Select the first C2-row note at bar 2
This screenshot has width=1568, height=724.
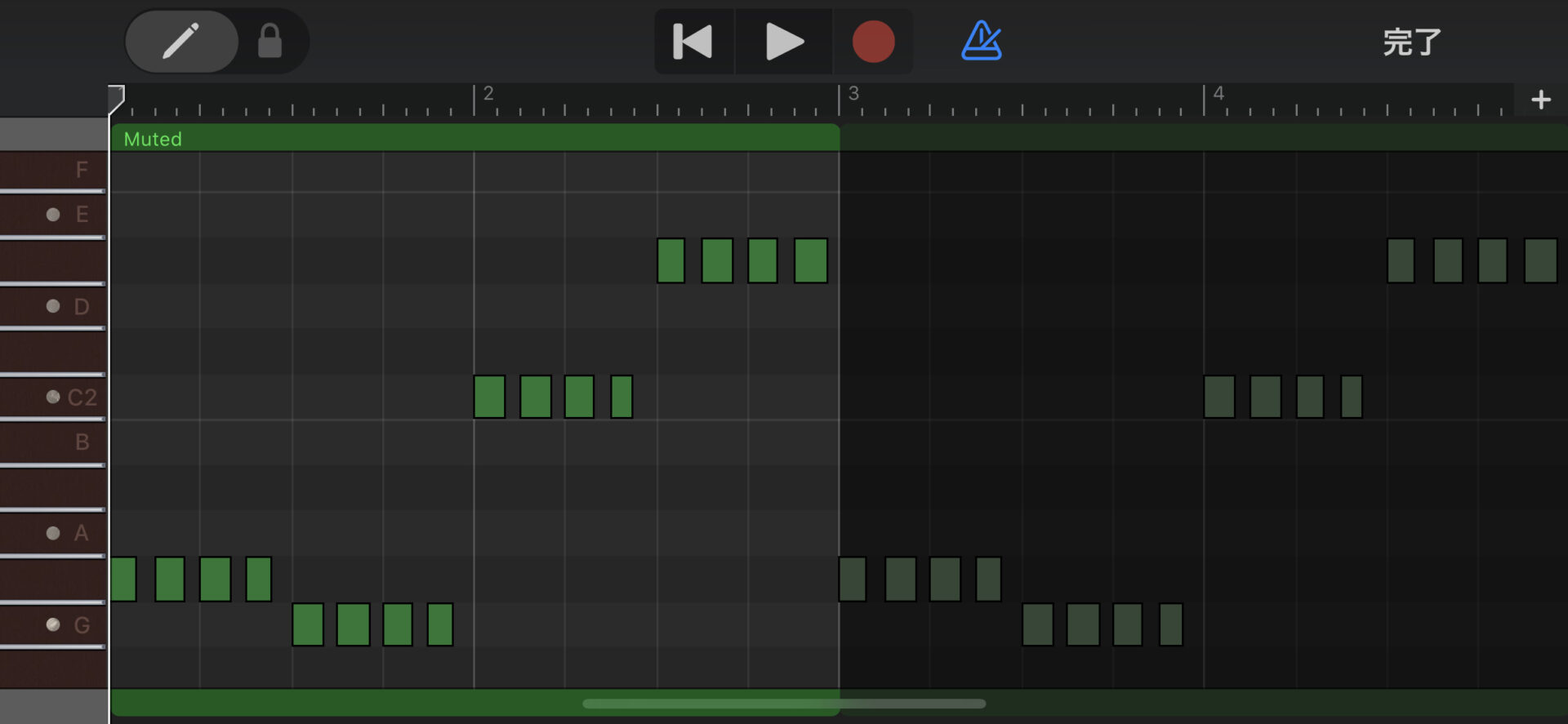(489, 397)
